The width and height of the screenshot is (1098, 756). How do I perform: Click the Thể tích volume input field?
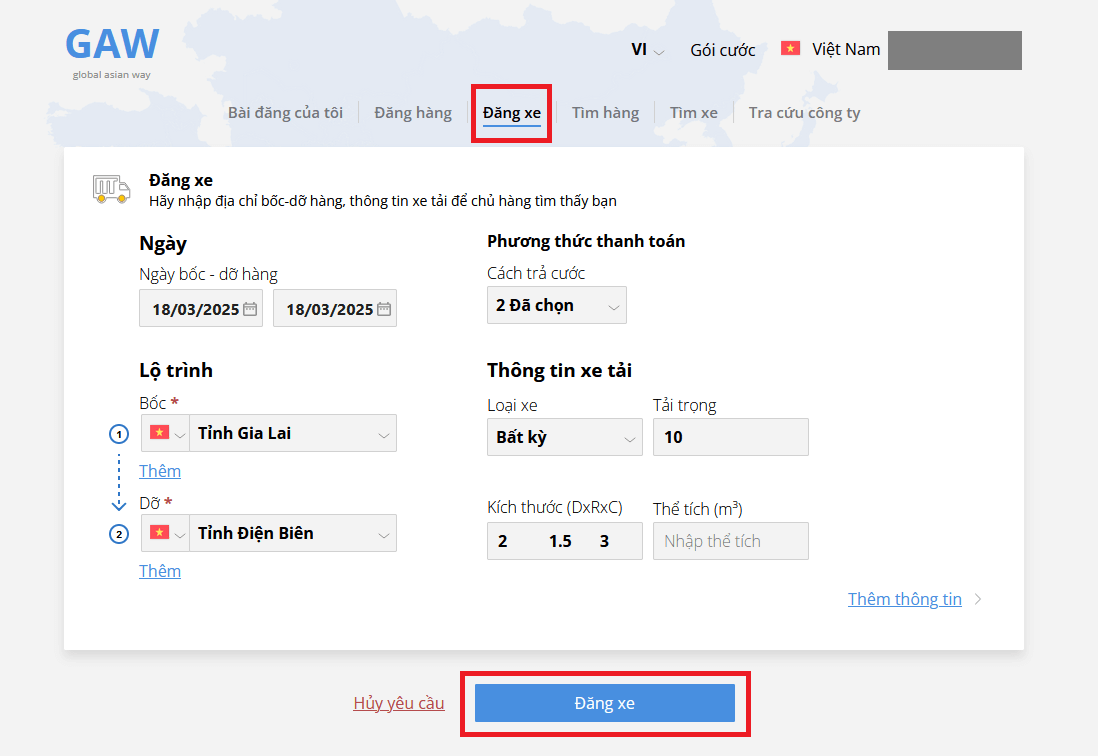click(x=730, y=541)
